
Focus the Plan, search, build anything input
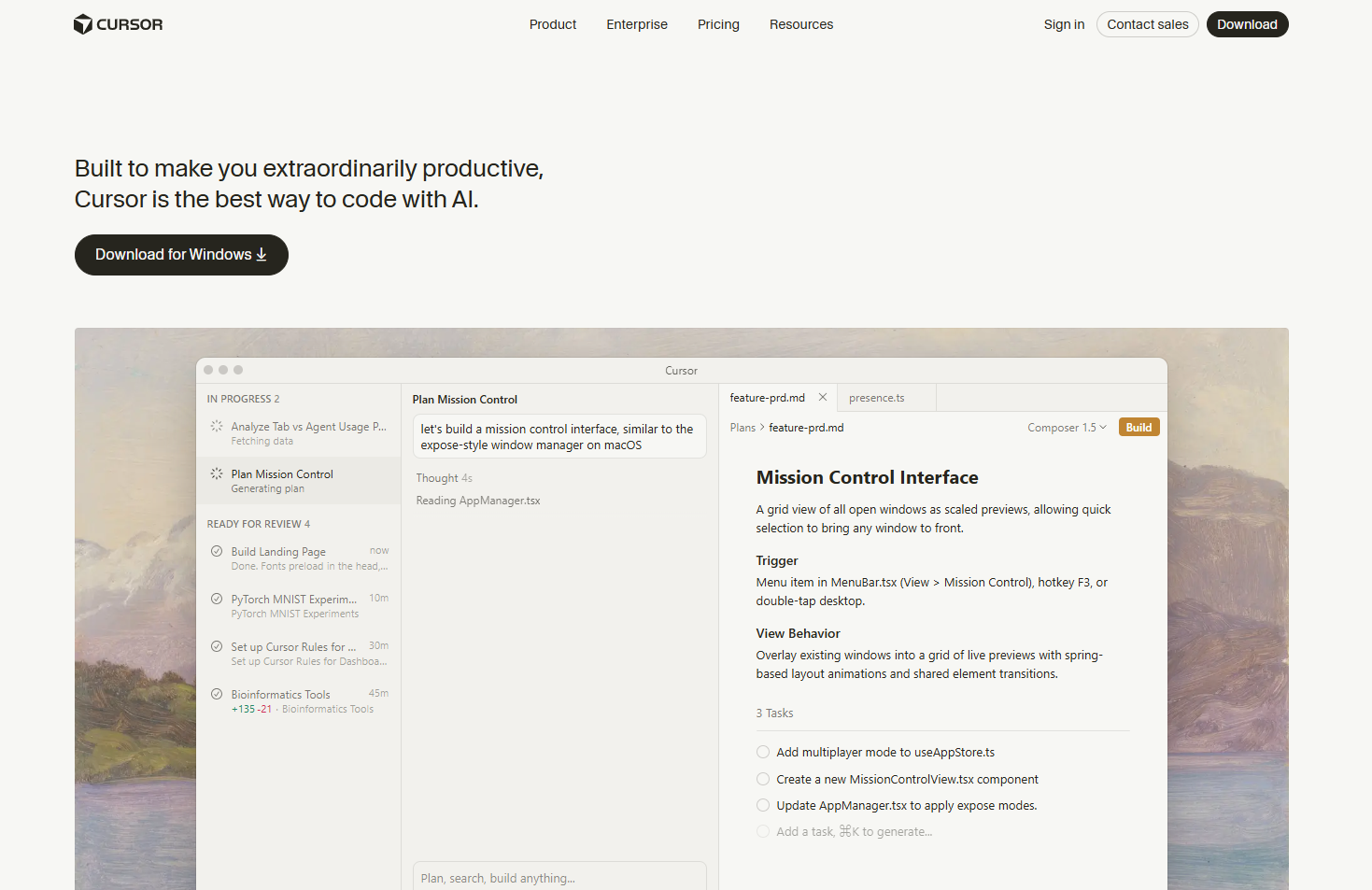click(x=559, y=878)
